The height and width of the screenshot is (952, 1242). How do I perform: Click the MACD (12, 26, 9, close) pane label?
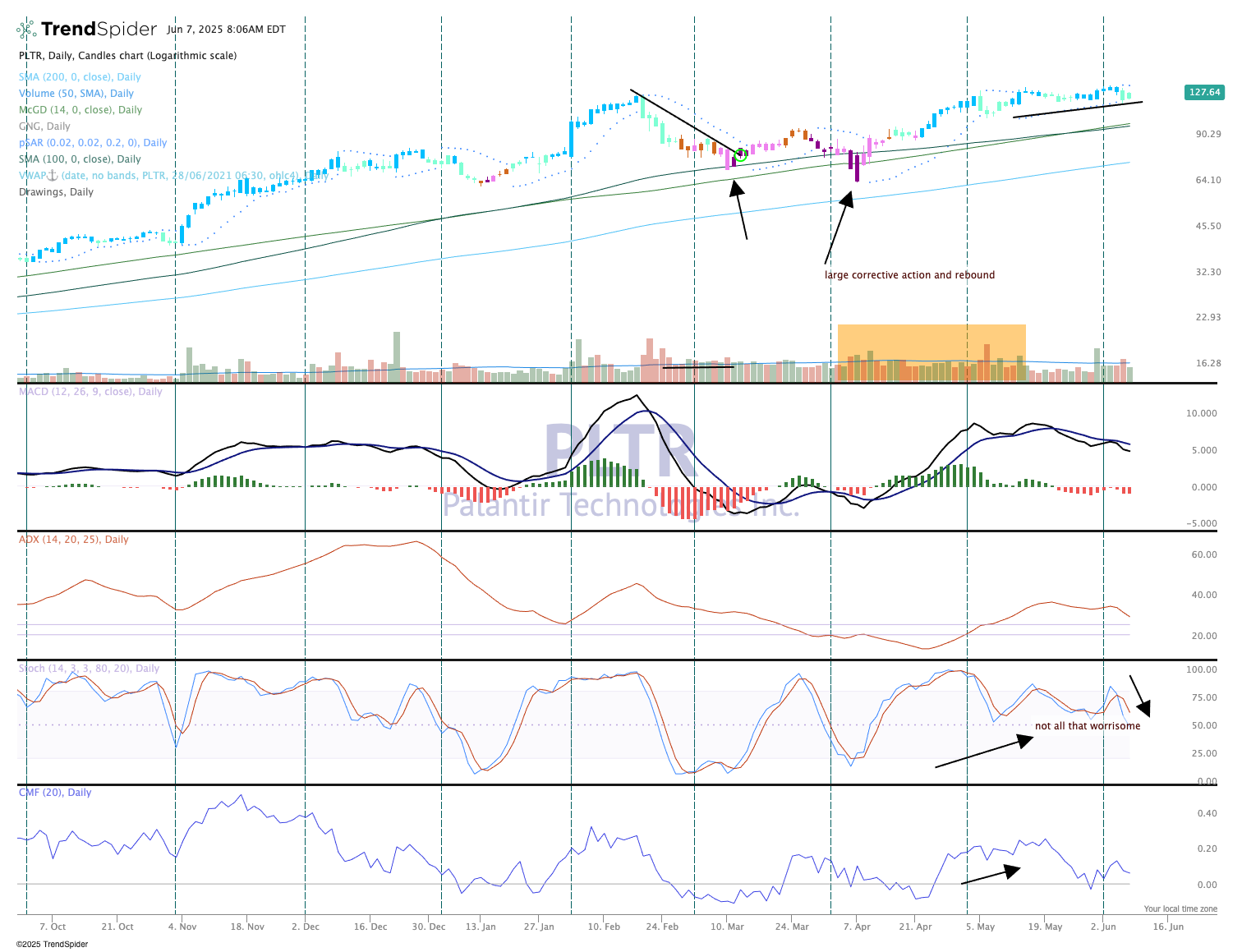(x=89, y=392)
